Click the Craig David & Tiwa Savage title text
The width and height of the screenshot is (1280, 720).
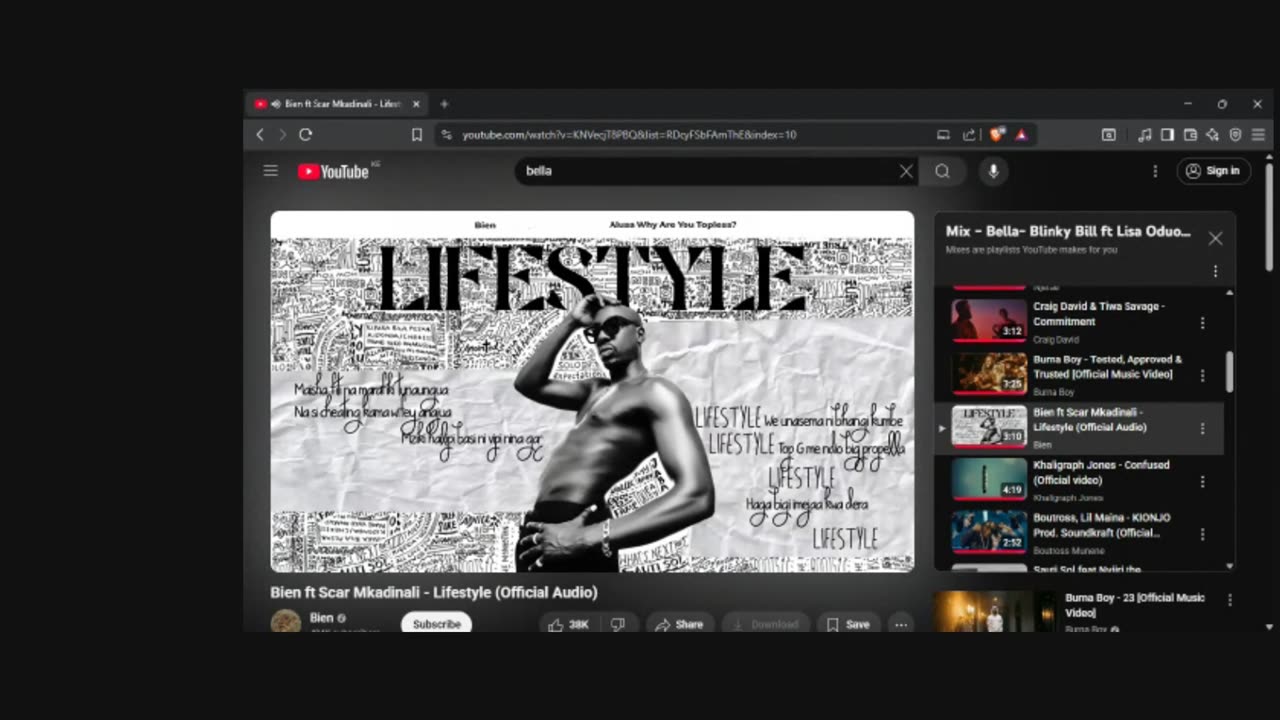(1099, 314)
